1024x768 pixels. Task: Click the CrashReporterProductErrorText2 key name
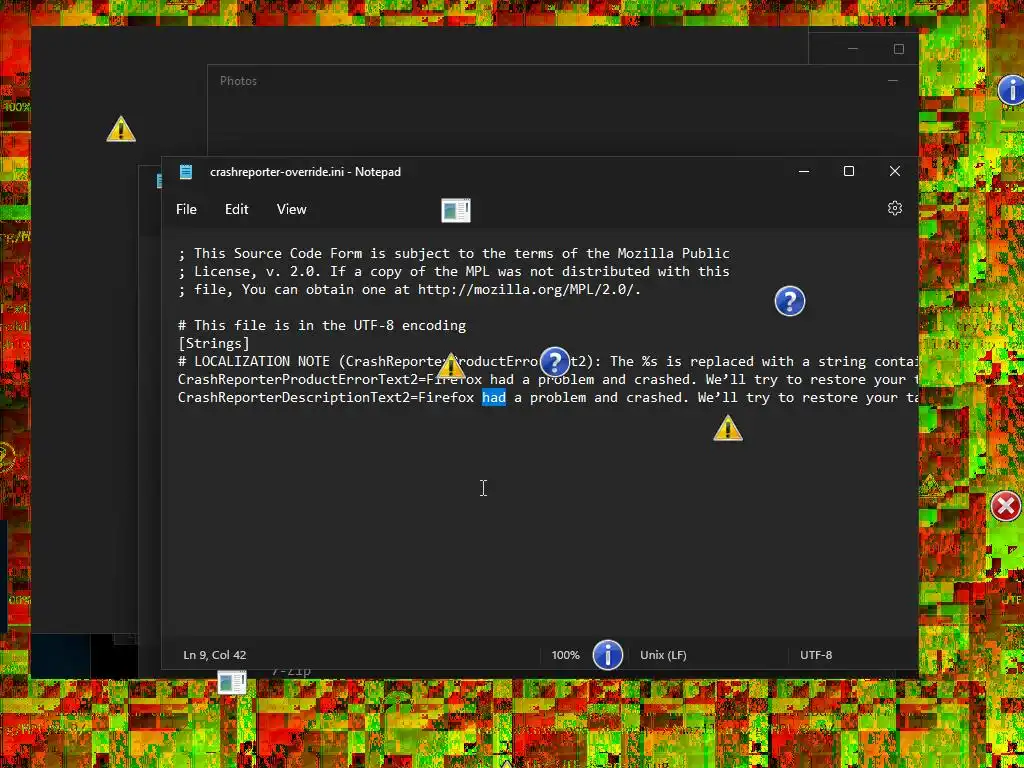click(x=297, y=379)
